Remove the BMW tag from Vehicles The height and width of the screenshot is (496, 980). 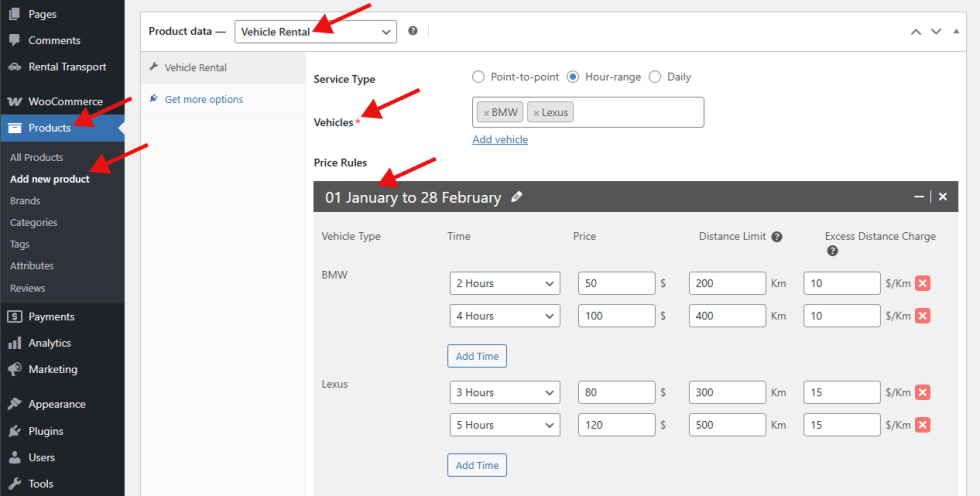tap(486, 113)
